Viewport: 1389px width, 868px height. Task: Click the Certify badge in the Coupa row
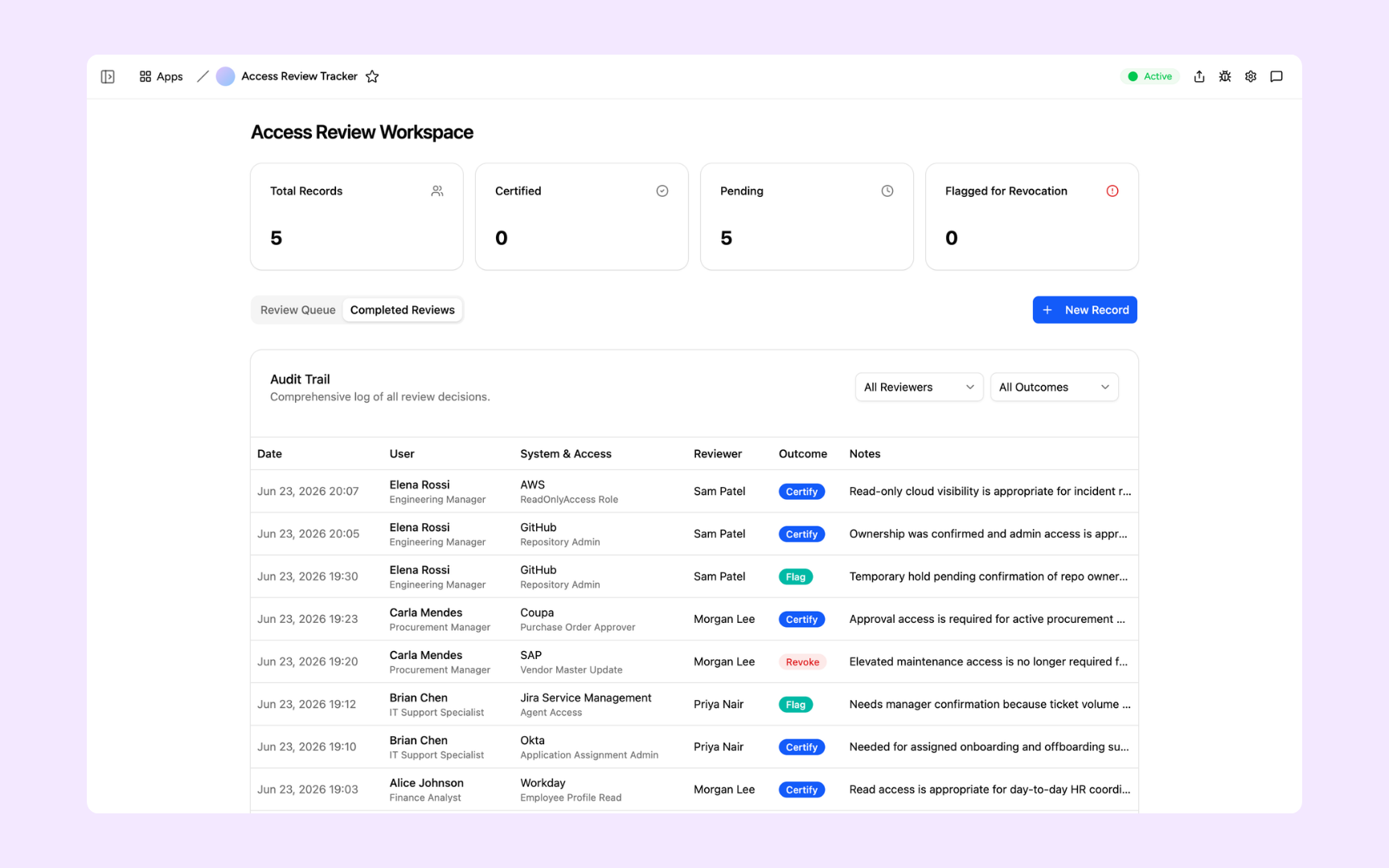[801, 620]
